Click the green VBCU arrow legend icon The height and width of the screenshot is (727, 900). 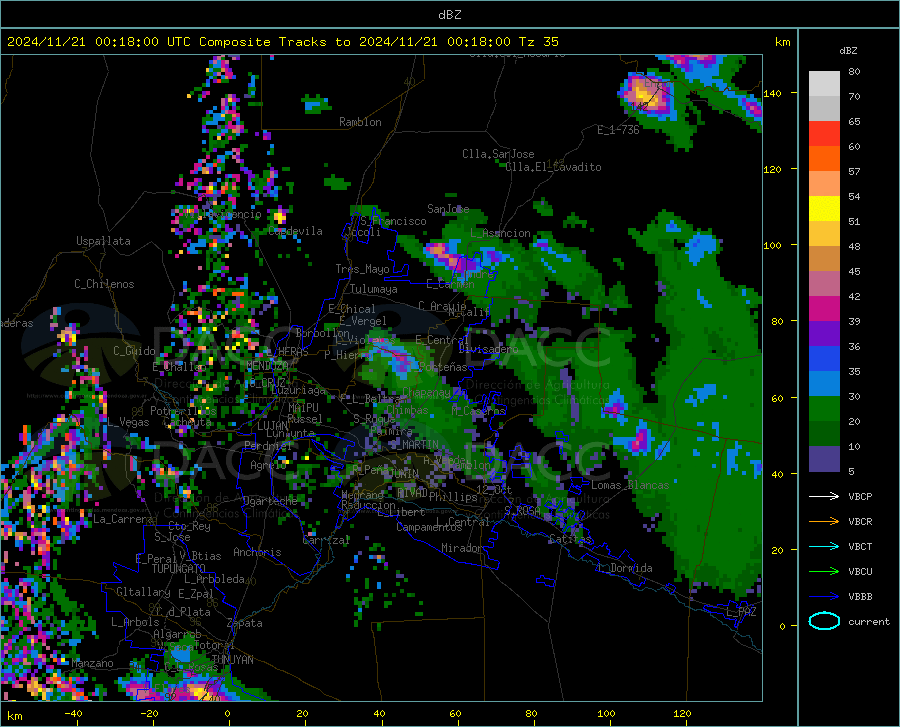(824, 572)
